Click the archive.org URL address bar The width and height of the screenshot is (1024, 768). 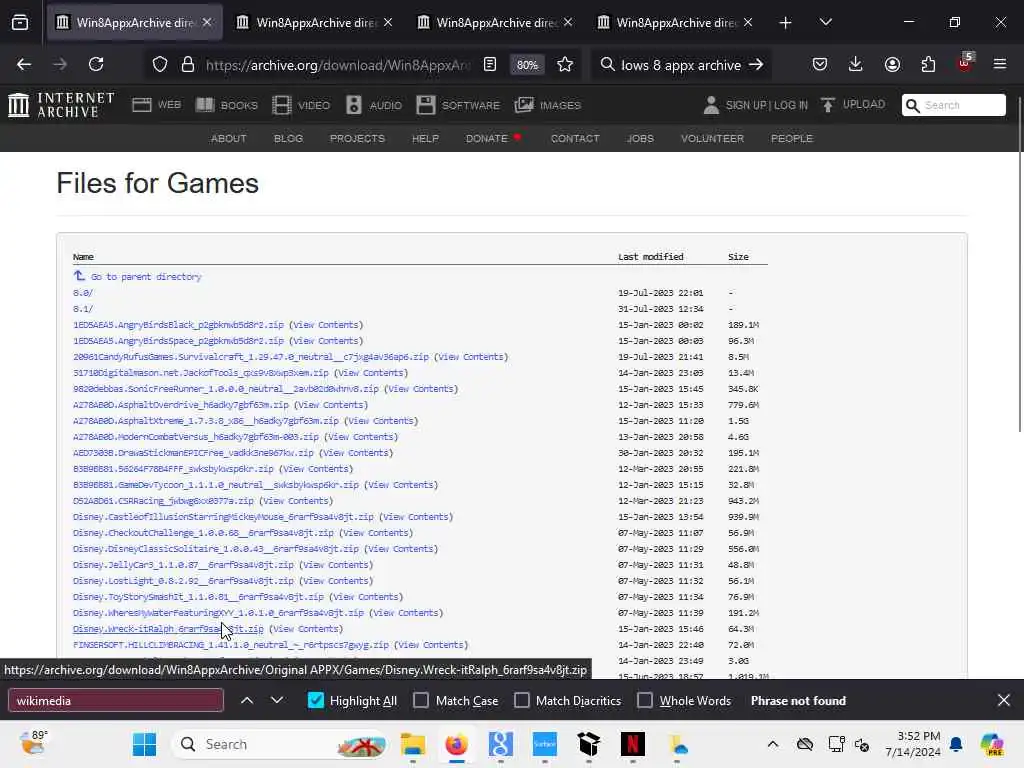337,65
